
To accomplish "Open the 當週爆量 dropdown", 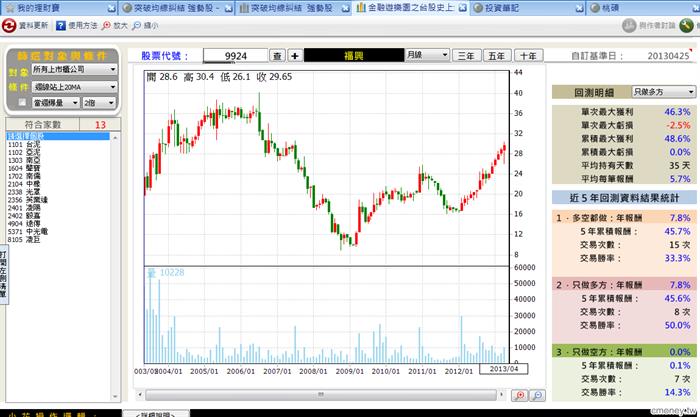I will 56,103.
